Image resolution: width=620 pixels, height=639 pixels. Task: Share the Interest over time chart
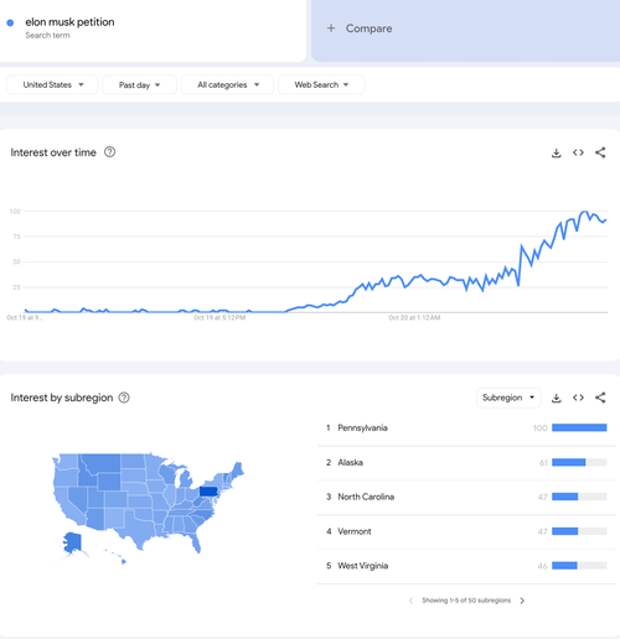600,153
